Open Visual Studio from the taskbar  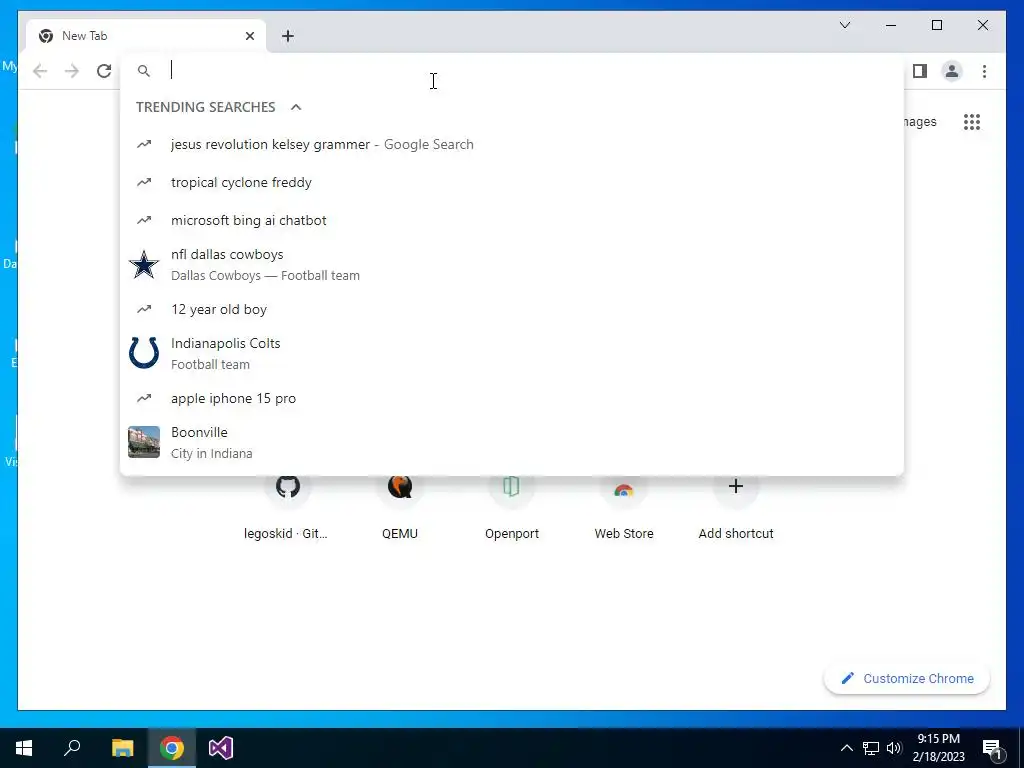(221, 748)
